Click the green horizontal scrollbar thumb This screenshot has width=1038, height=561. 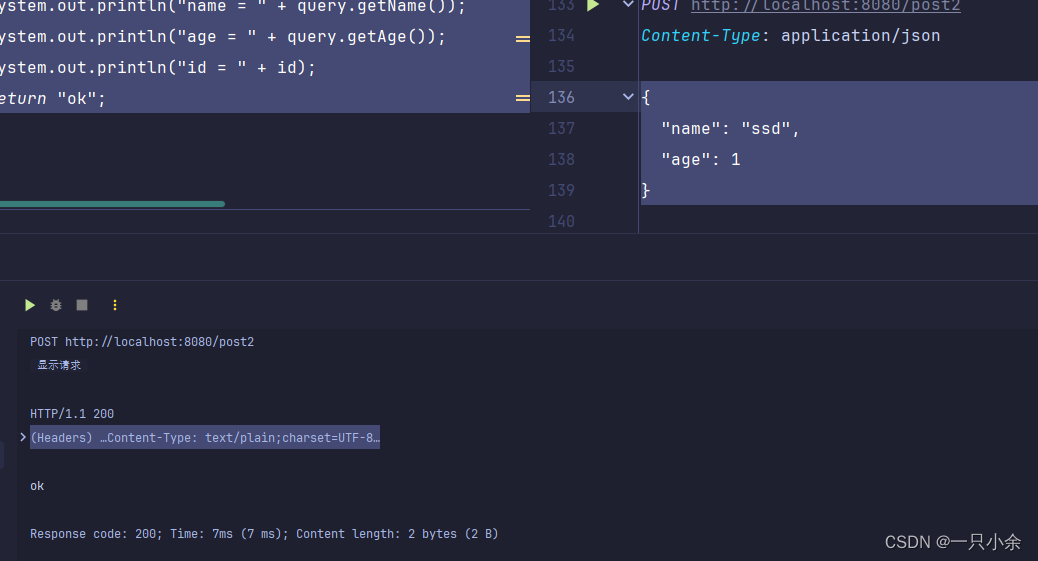112,204
